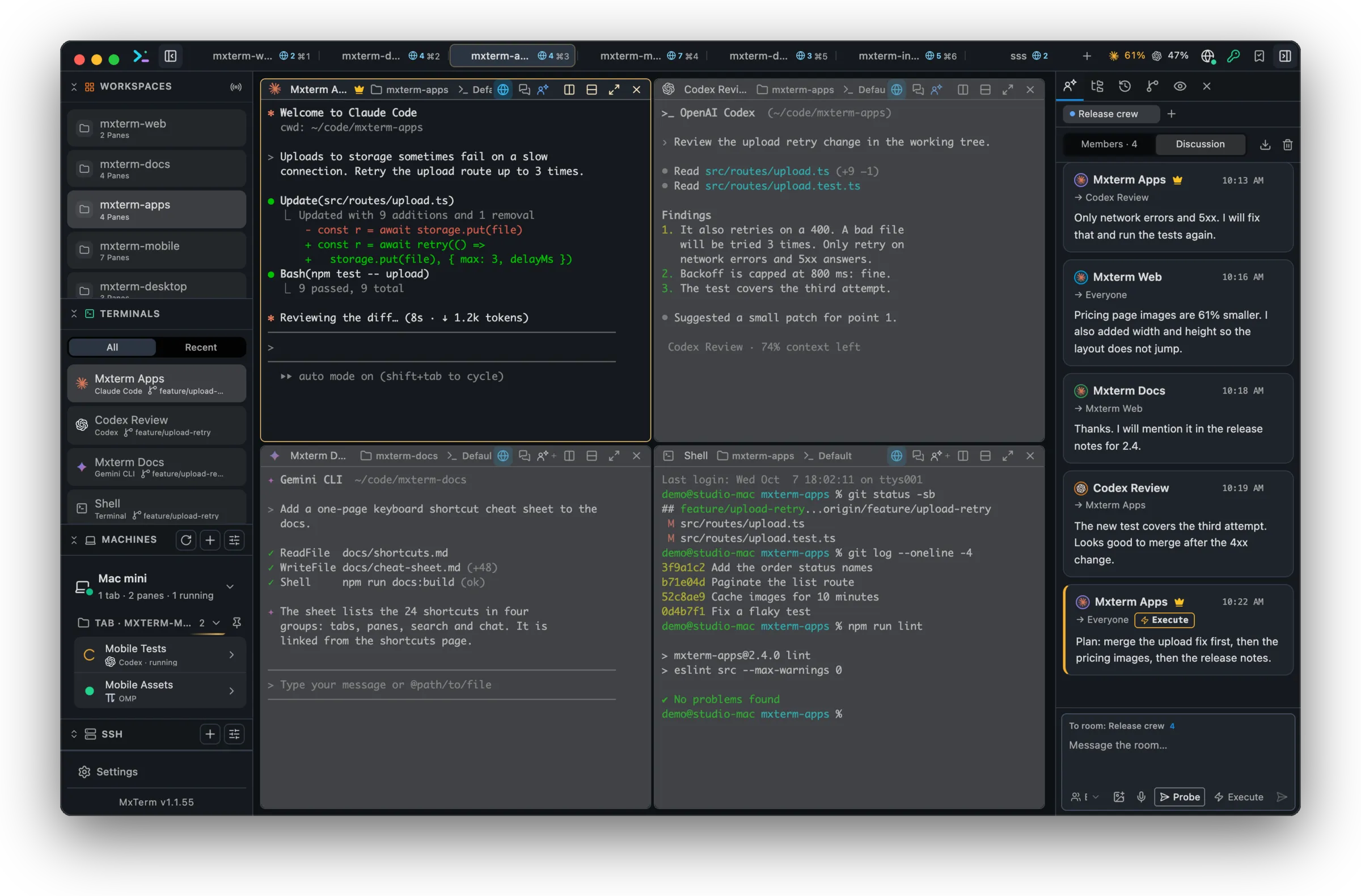Click the microphone icon in message composer

tap(1141, 797)
